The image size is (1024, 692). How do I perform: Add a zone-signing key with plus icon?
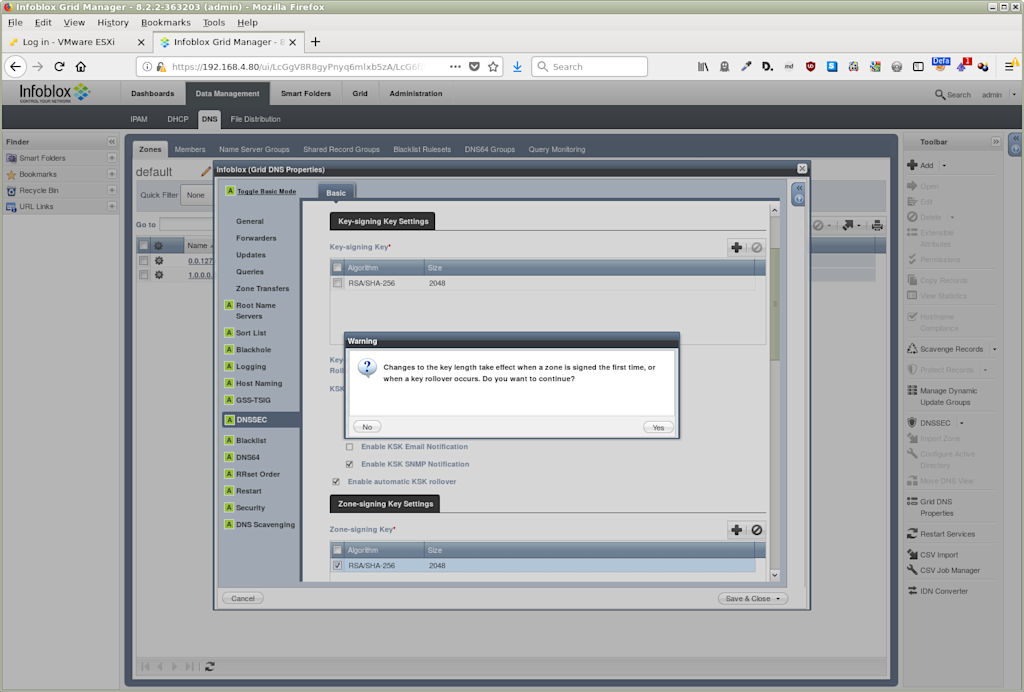[736, 530]
